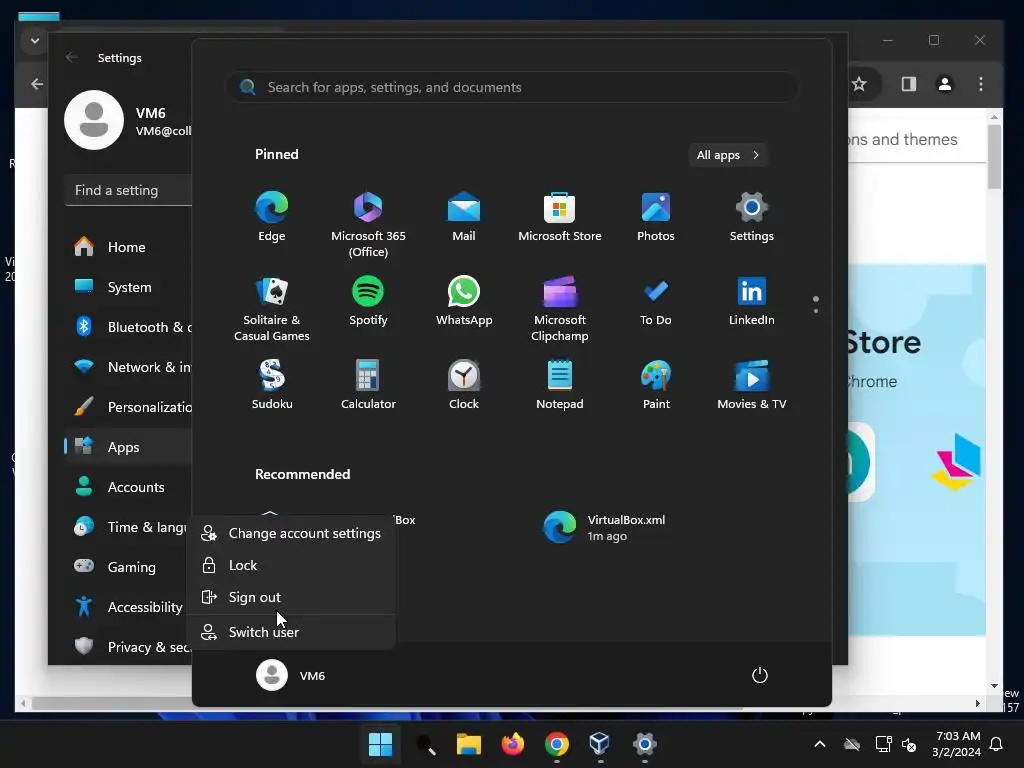Focus the Start menu search box
The image size is (1024, 768).
[x=511, y=88]
